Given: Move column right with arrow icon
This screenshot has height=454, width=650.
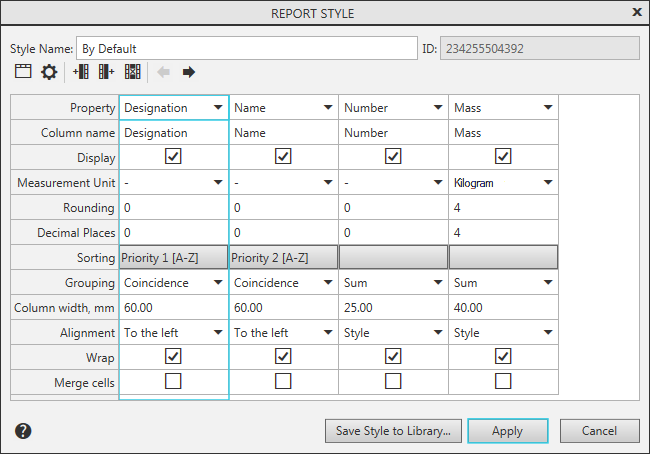Looking at the screenshot, I should tap(188, 72).
